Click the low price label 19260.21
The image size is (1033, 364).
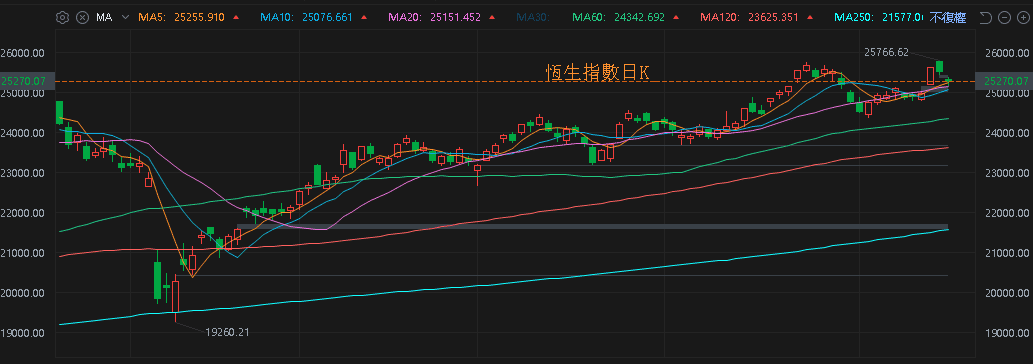228,332
